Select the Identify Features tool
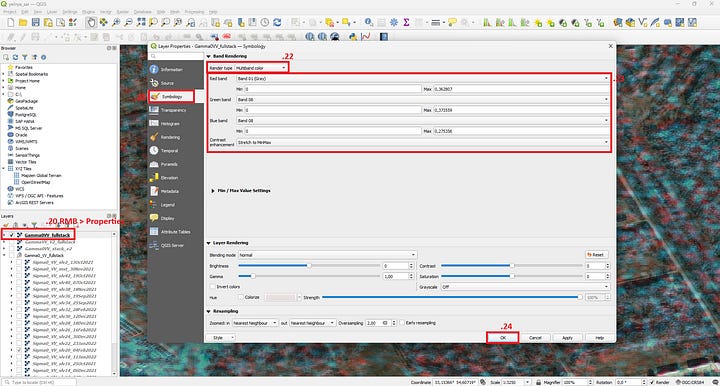The image size is (720, 386). pos(368,22)
